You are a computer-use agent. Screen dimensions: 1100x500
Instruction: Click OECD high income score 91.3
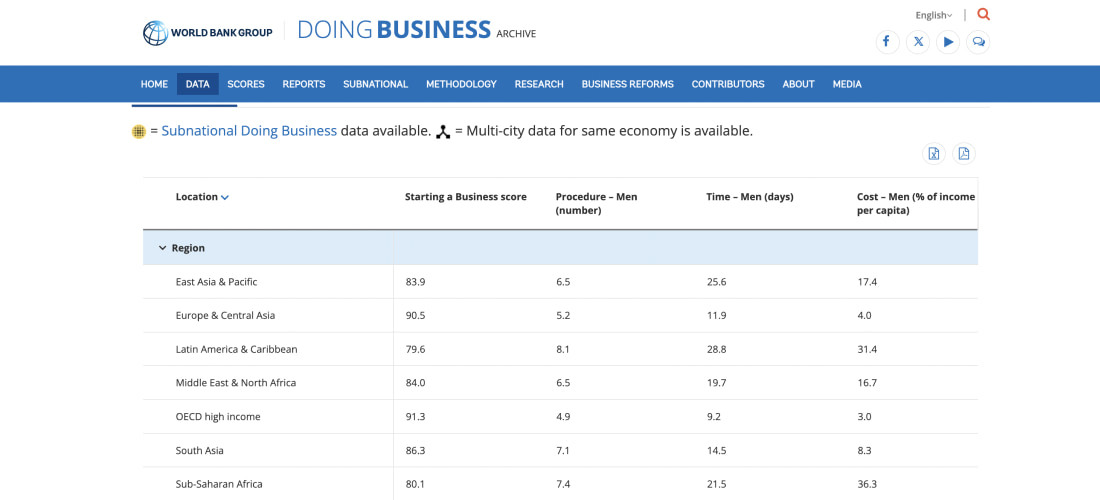[415, 417]
